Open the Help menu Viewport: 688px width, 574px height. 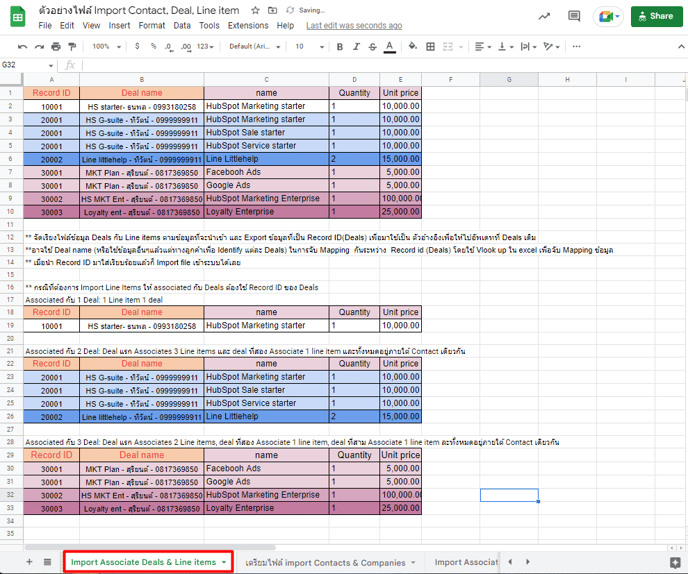tap(285, 25)
